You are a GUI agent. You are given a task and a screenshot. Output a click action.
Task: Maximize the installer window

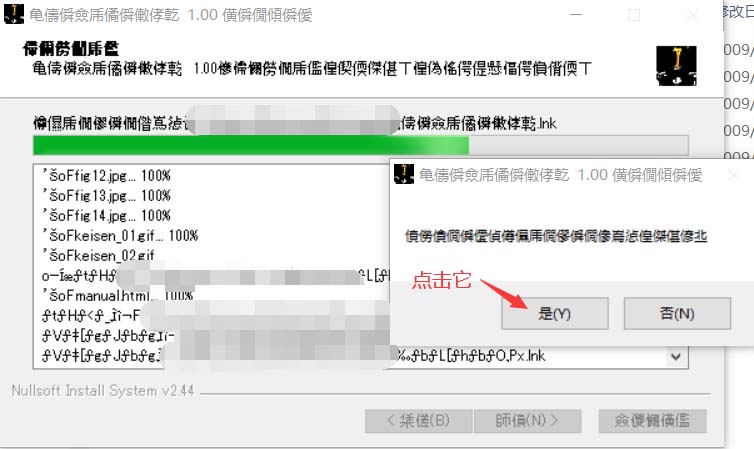634,15
